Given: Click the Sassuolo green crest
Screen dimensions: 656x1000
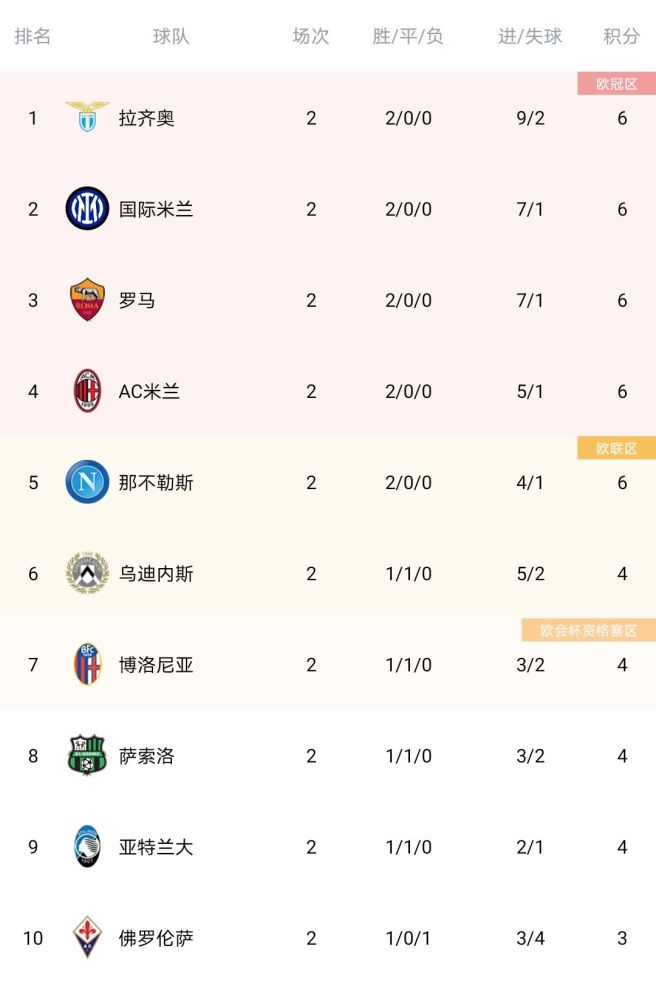Looking at the screenshot, I should coord(87,755).
